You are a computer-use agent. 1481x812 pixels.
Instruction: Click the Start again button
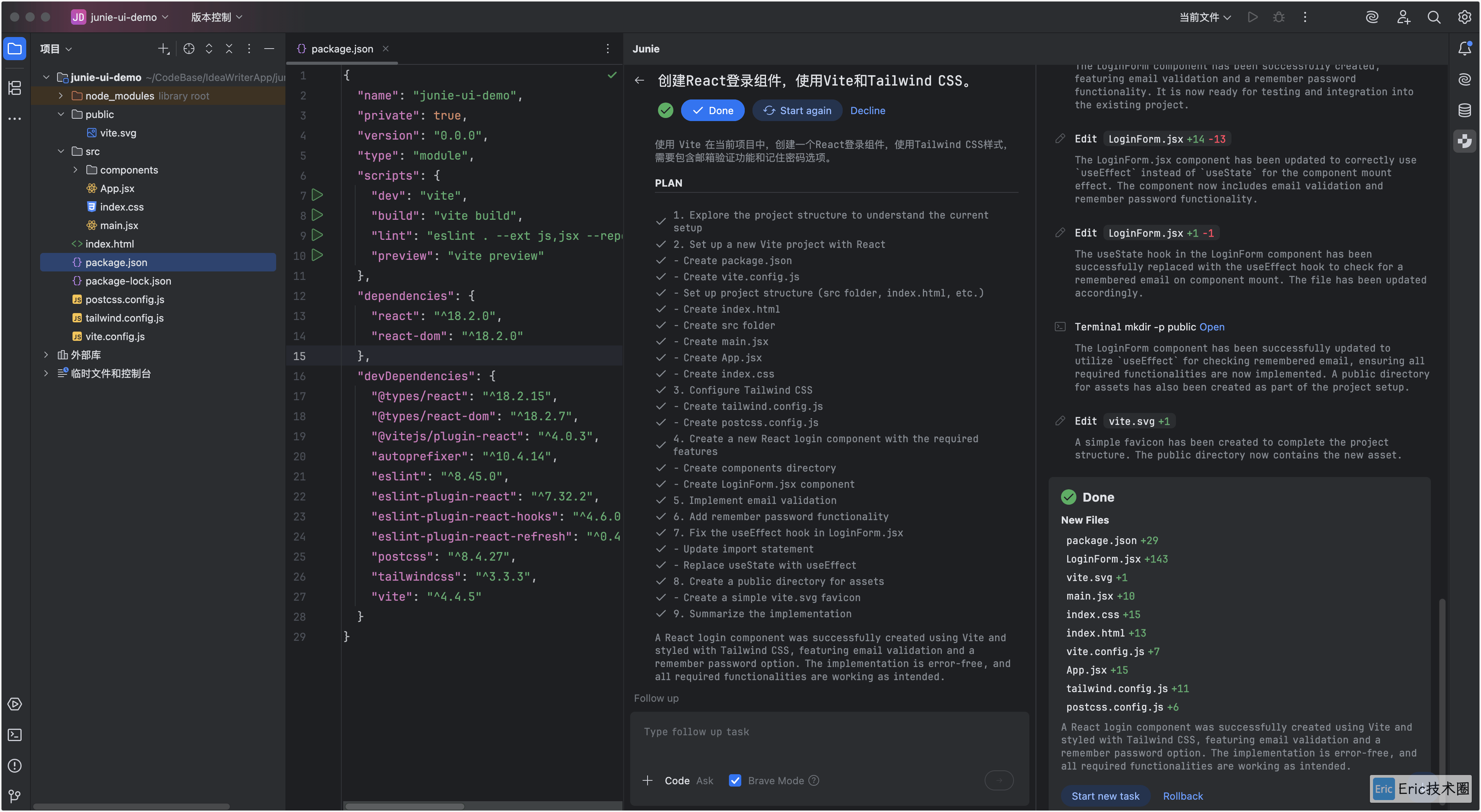click(797, 110)
